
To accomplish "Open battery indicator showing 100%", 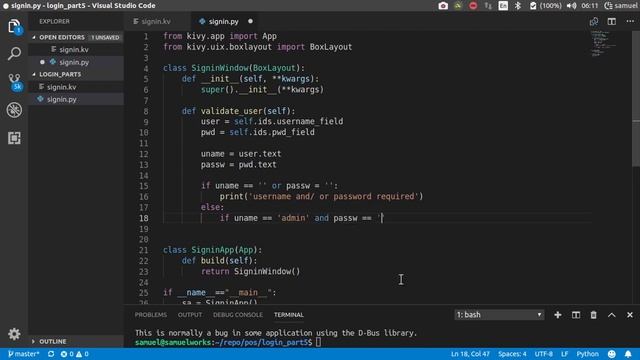I will (545, 6).
